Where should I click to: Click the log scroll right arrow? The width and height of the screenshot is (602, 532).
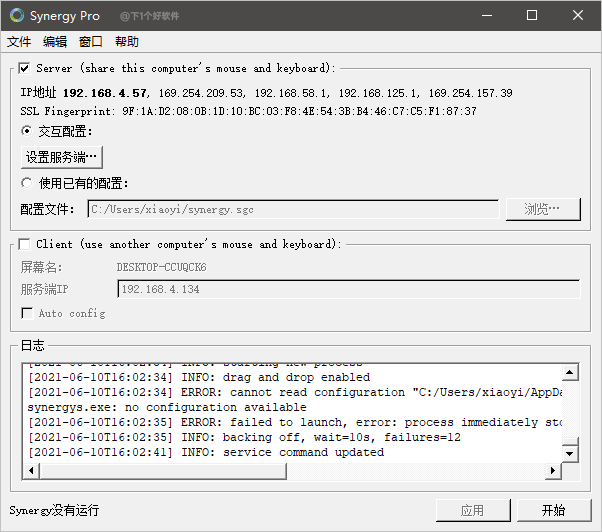(553, 471)
